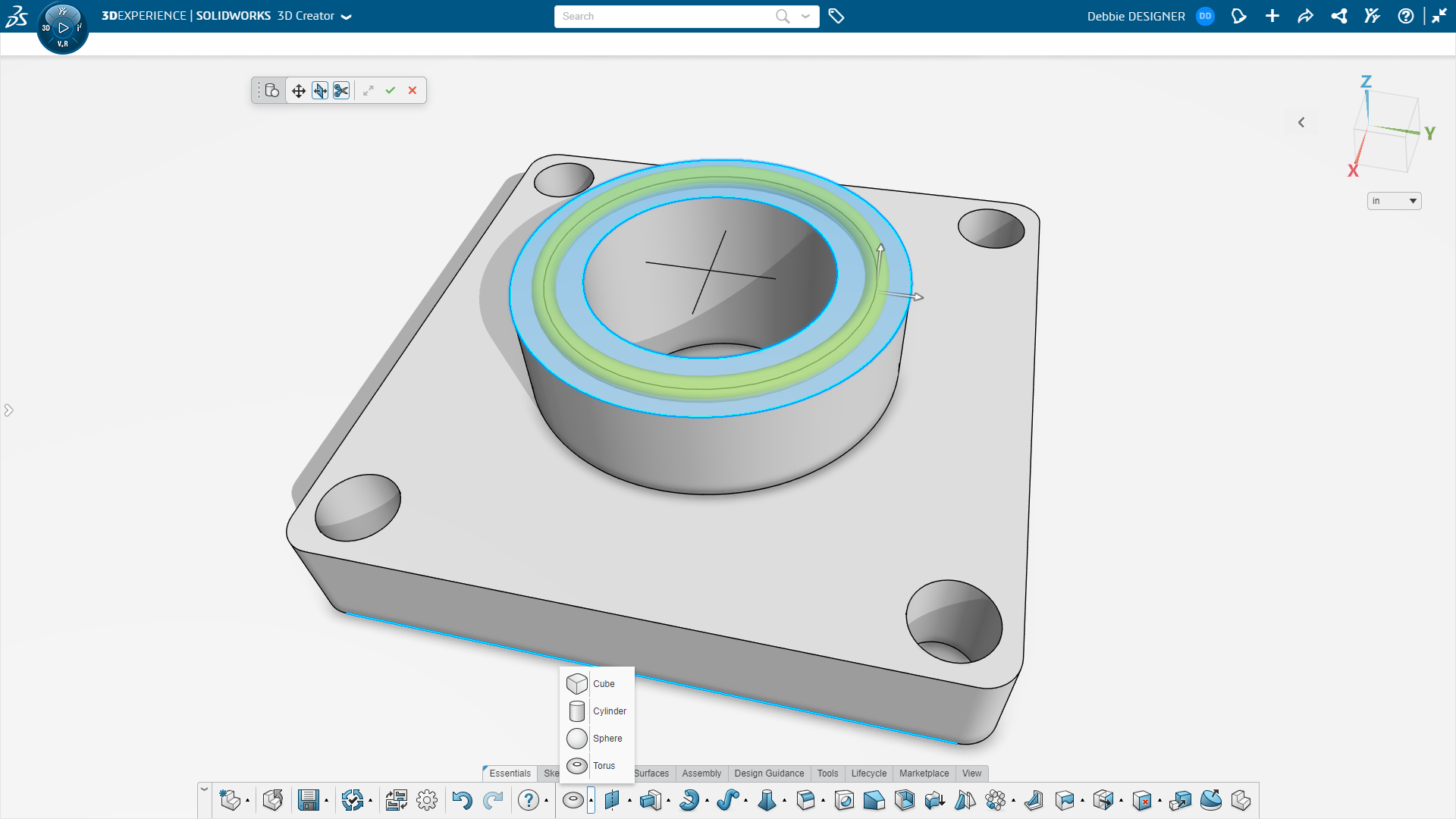Confirm the operation with the green checkmark

(x=391, y=90)
